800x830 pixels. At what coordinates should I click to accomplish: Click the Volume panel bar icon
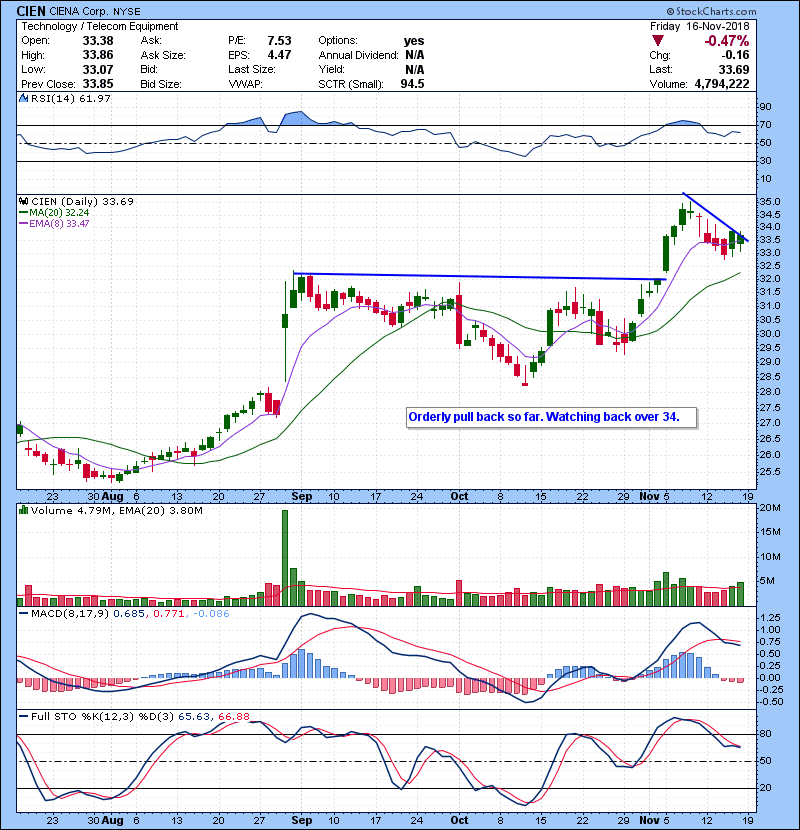click(23, 510)
